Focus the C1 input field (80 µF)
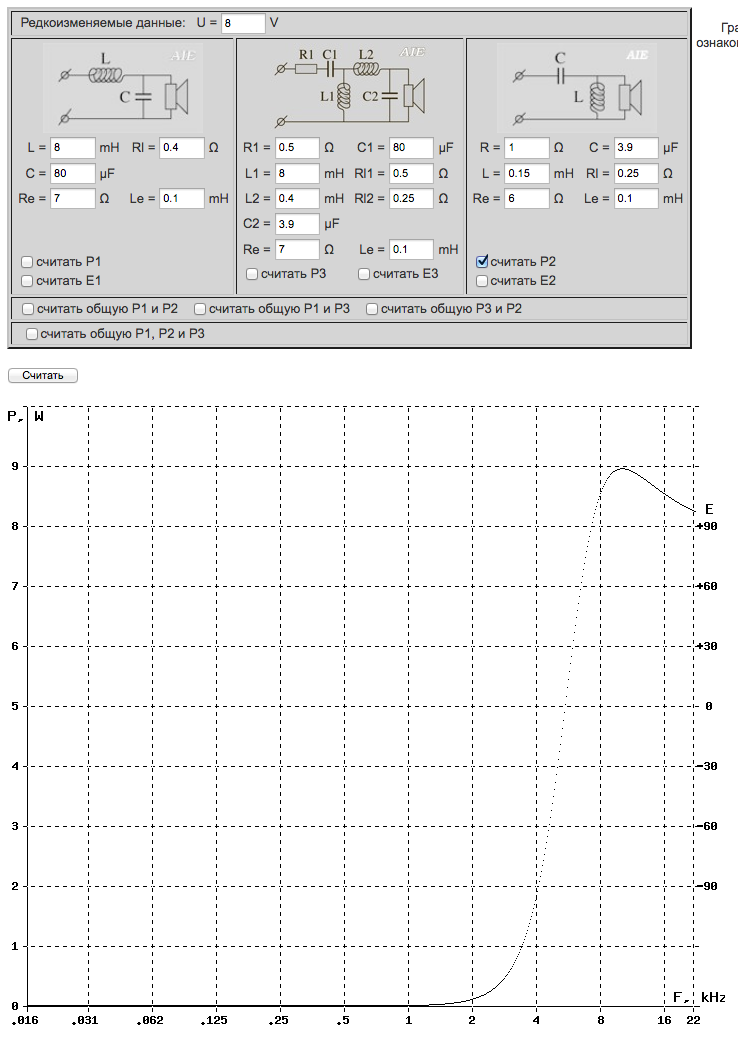Viewport: 738px width, 1038px height. 411,148
